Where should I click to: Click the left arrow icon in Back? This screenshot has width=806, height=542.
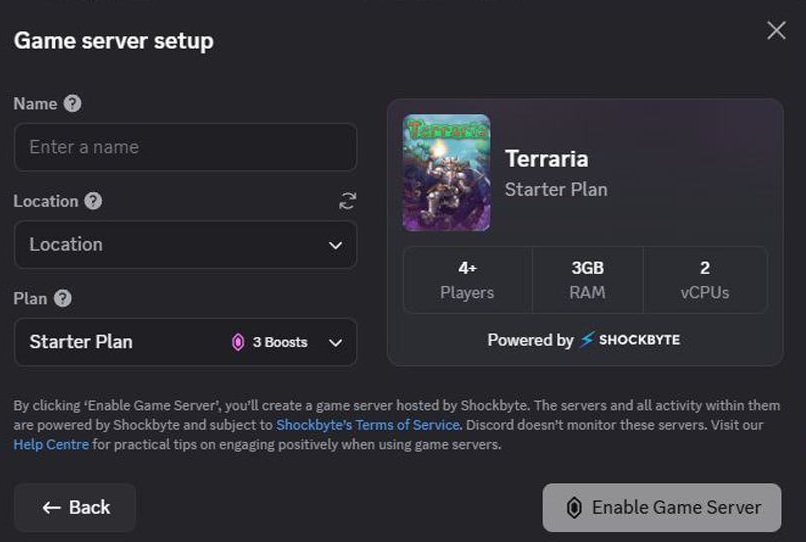(x=52, y=508)
